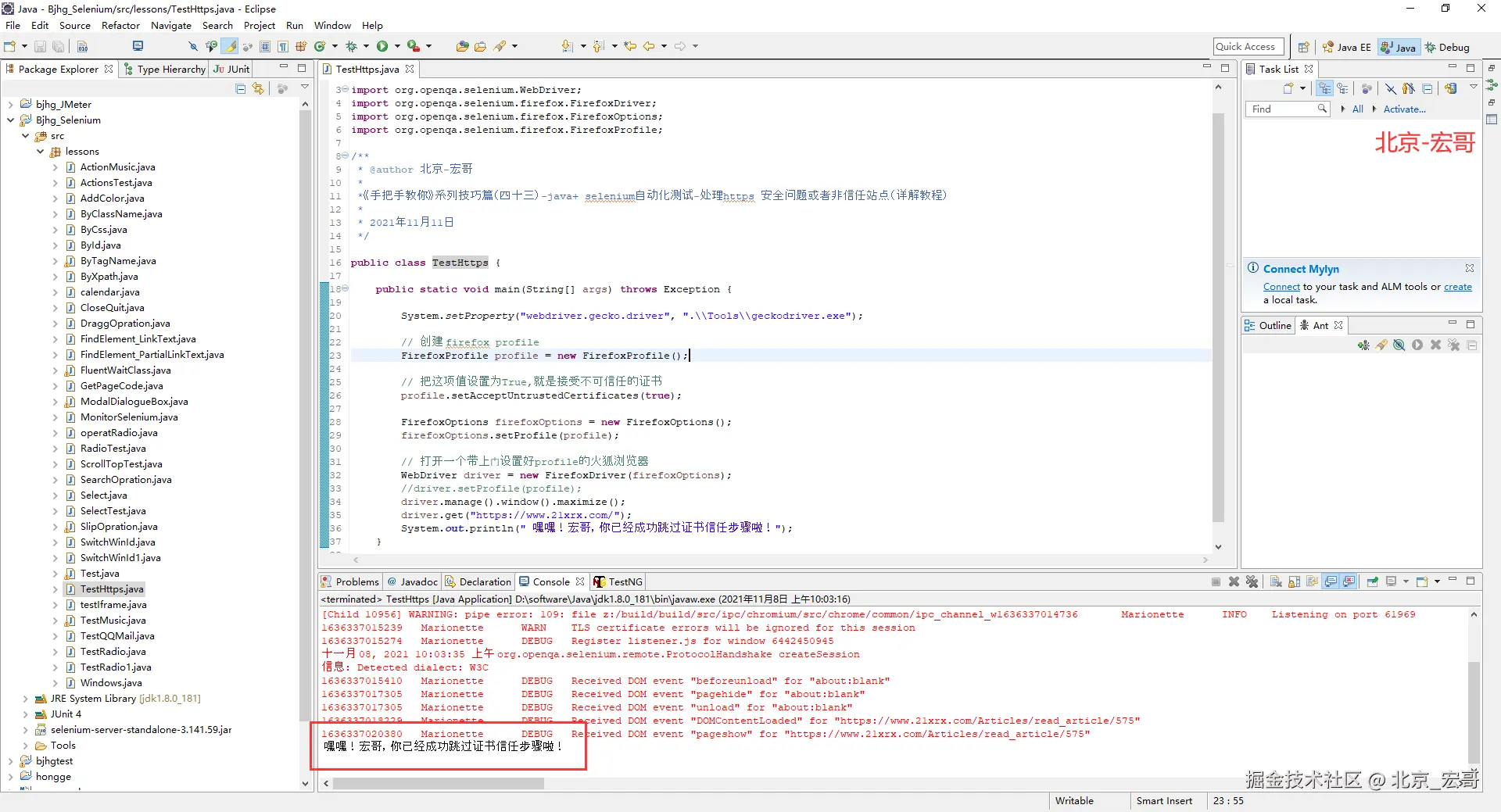Click the Open Perspective icon
The image size is (1501, 812).
coord(1303,47)
